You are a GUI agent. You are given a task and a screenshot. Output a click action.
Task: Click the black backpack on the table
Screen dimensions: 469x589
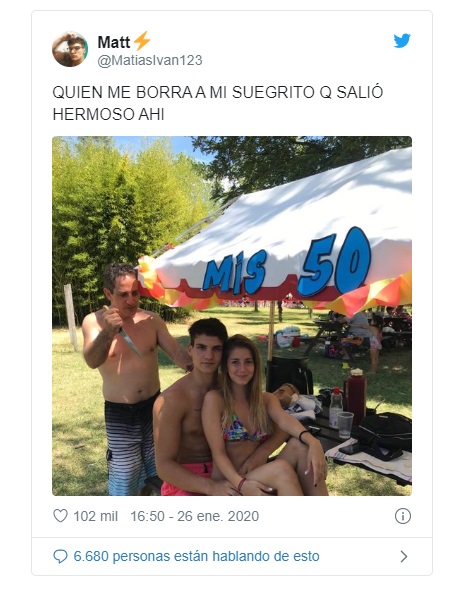[384, 432]
